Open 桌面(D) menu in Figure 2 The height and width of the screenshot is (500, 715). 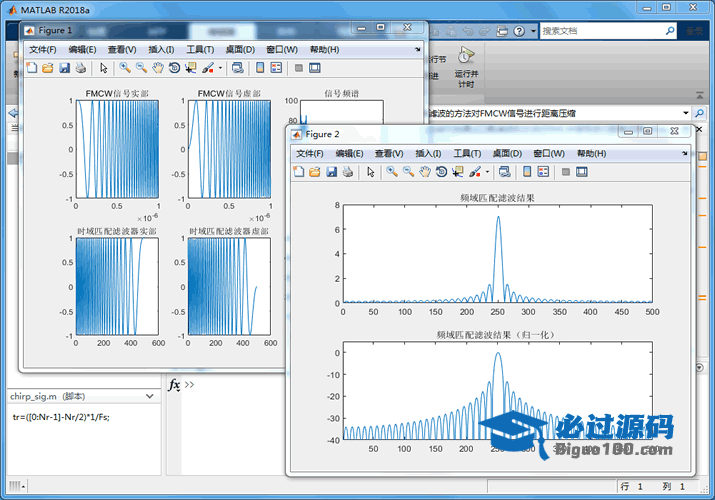click(x=508, y=154)
